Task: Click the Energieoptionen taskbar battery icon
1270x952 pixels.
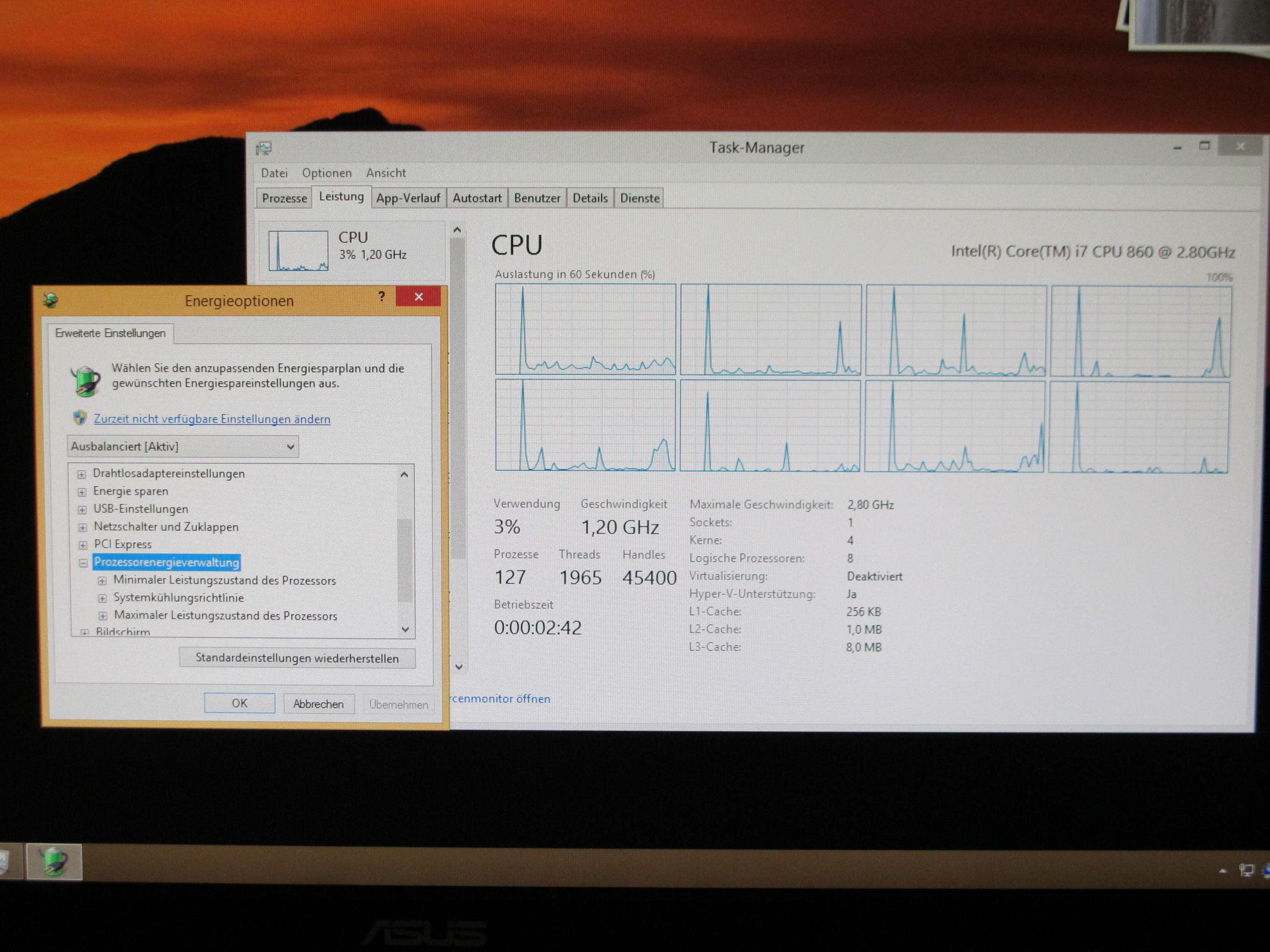Action: tap(54, 862)
